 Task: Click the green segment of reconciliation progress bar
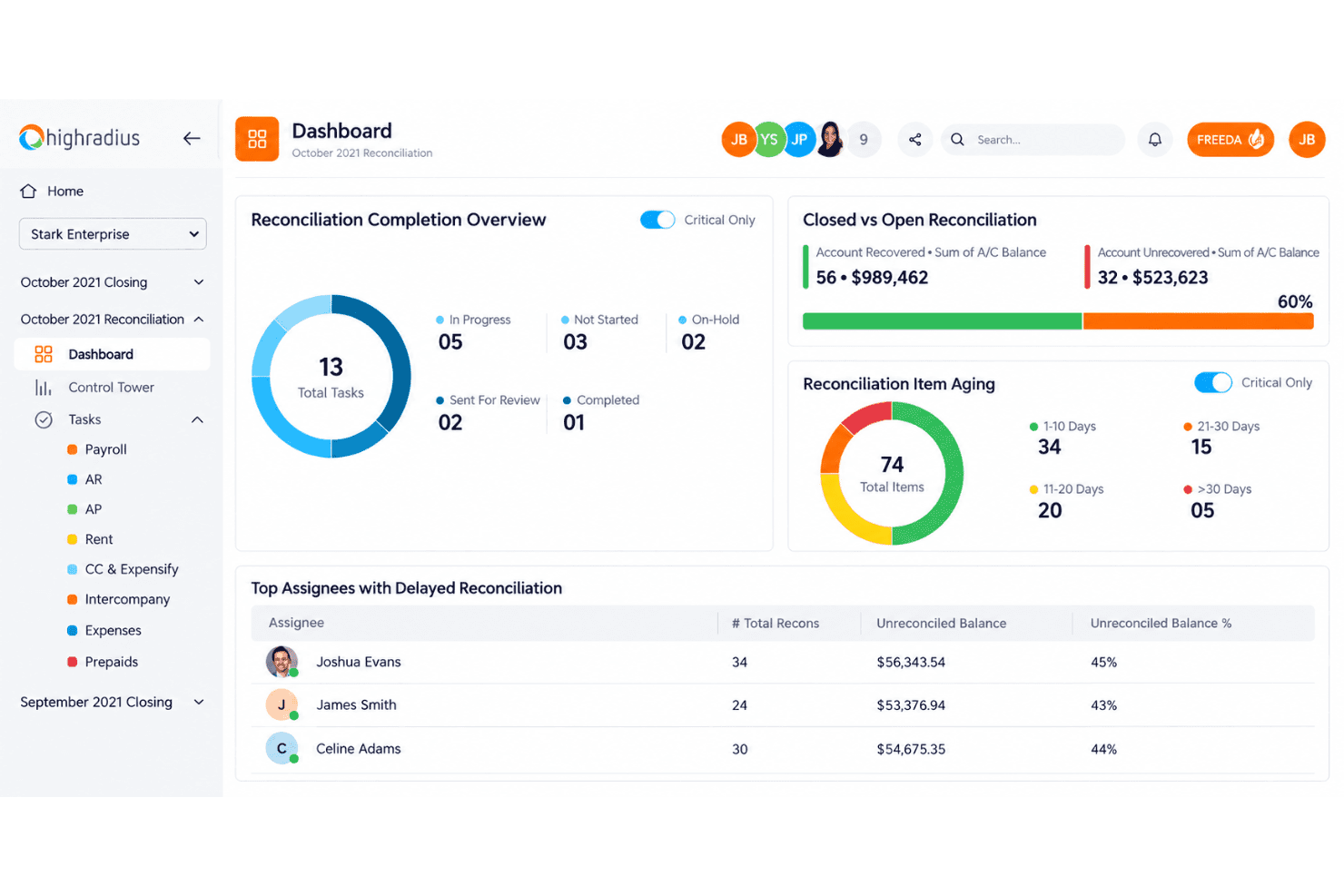tap(943, 321)
